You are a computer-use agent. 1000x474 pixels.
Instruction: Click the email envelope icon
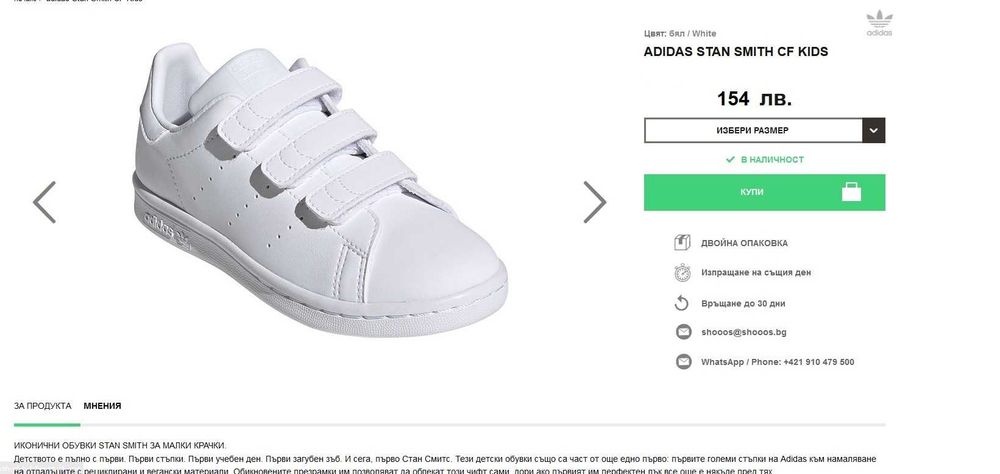683,332
